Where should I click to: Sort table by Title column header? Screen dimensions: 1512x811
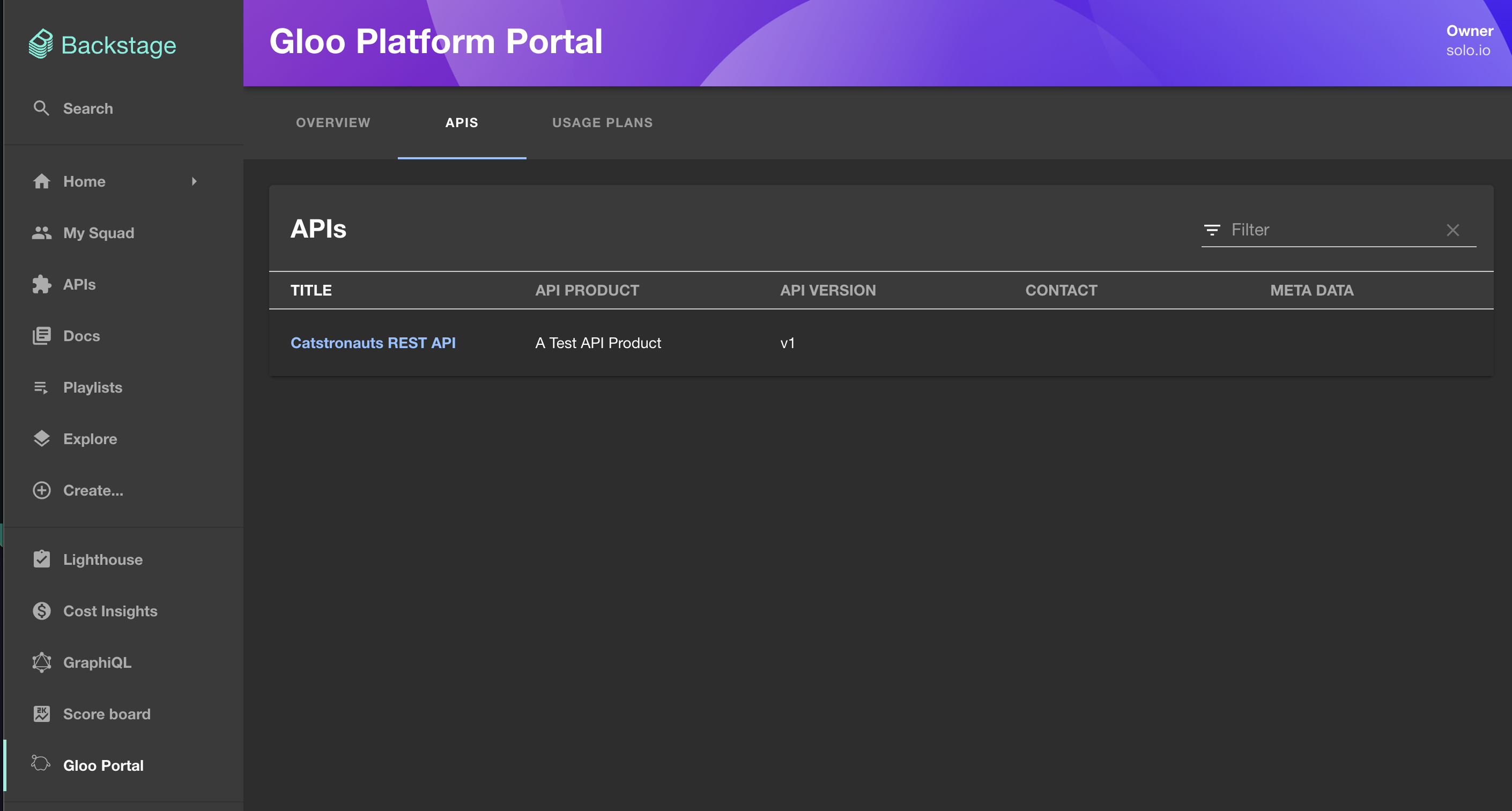(311, 290)
